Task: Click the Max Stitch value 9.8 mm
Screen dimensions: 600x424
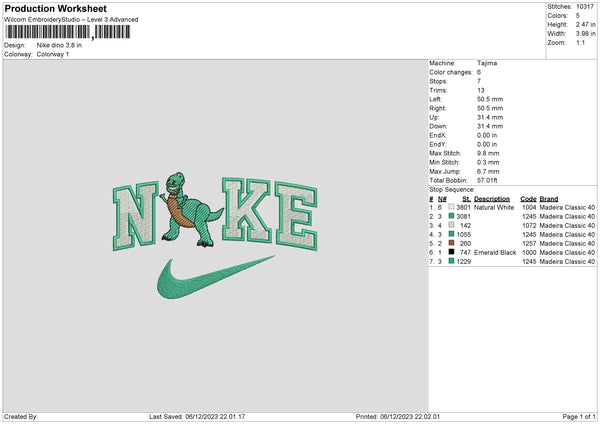Action: [488, 153]
